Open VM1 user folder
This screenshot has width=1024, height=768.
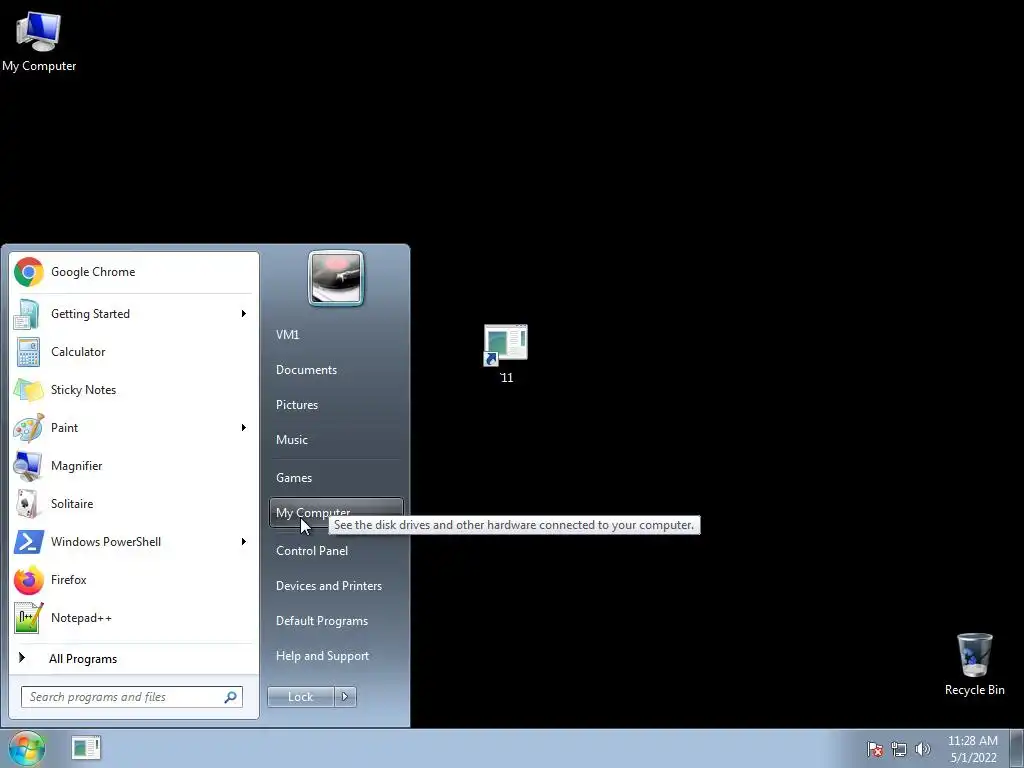(x=336, y=335)
